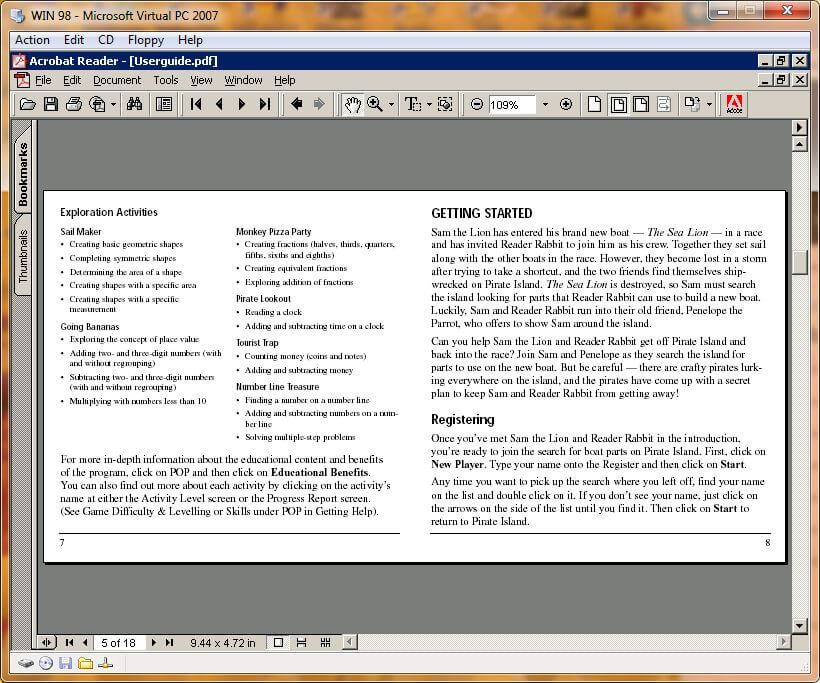Image resolution: width=820 pixels, height=683 pixels.
Task: Click the round minus zoom out button
Action: (476, 104)
